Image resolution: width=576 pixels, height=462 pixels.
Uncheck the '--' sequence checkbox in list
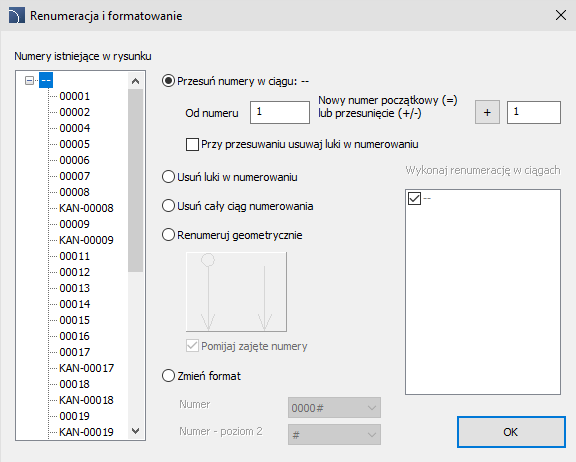coord(414,198)
